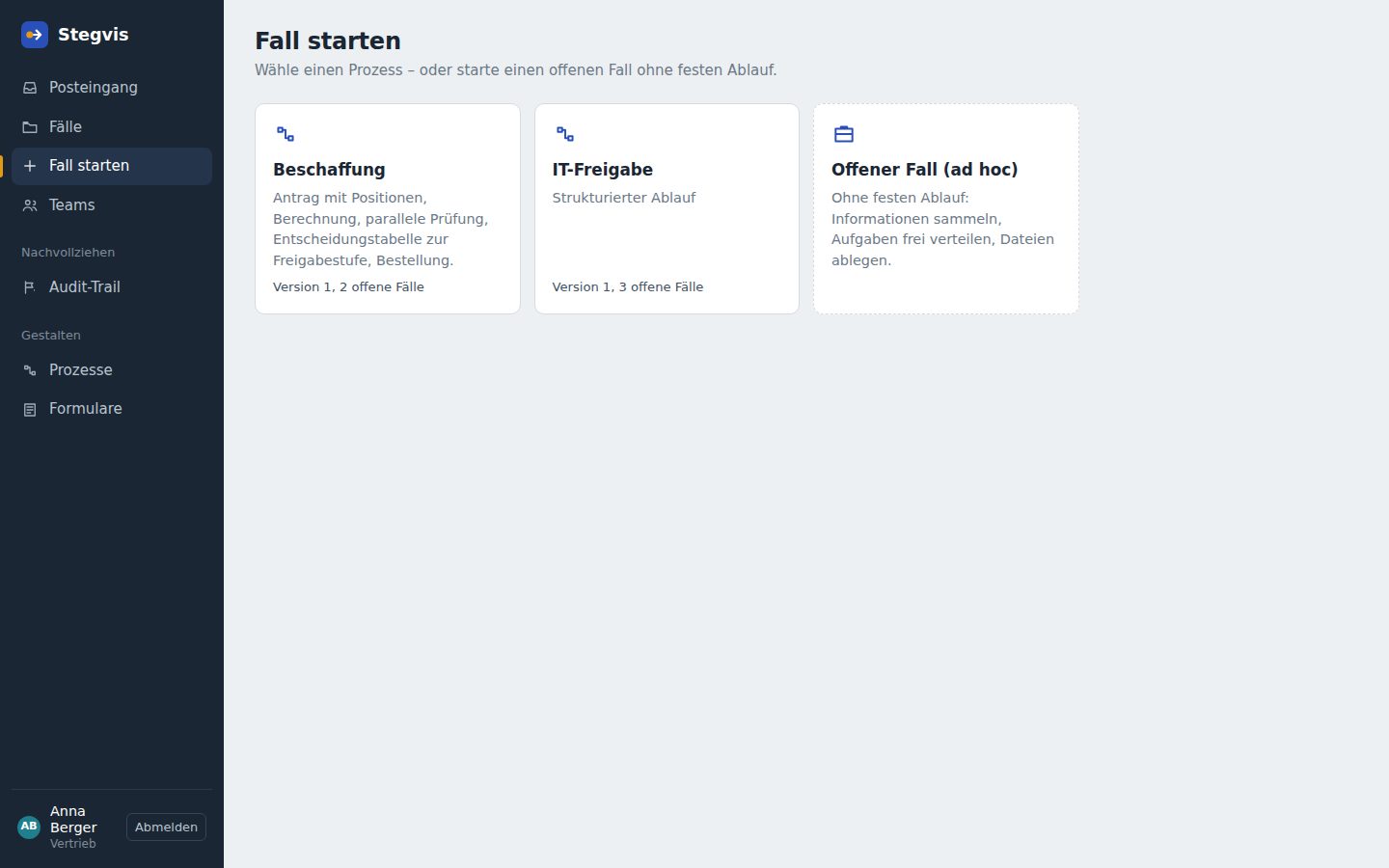This screenshot has width=1389, height=868.
Task: Select Fall starten menu entry
Action: 112,166
